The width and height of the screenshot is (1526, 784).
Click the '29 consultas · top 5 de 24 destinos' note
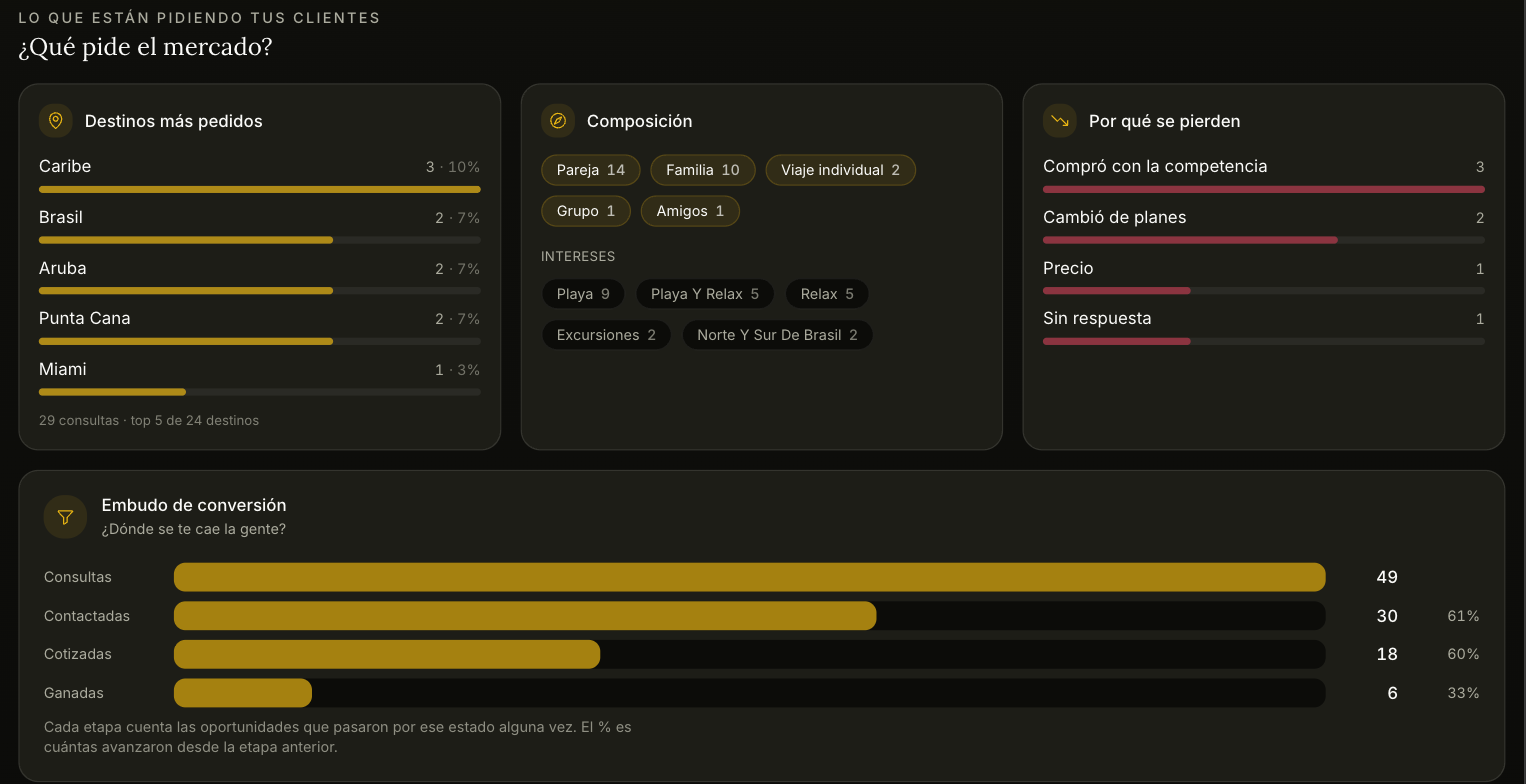(149, 421)
